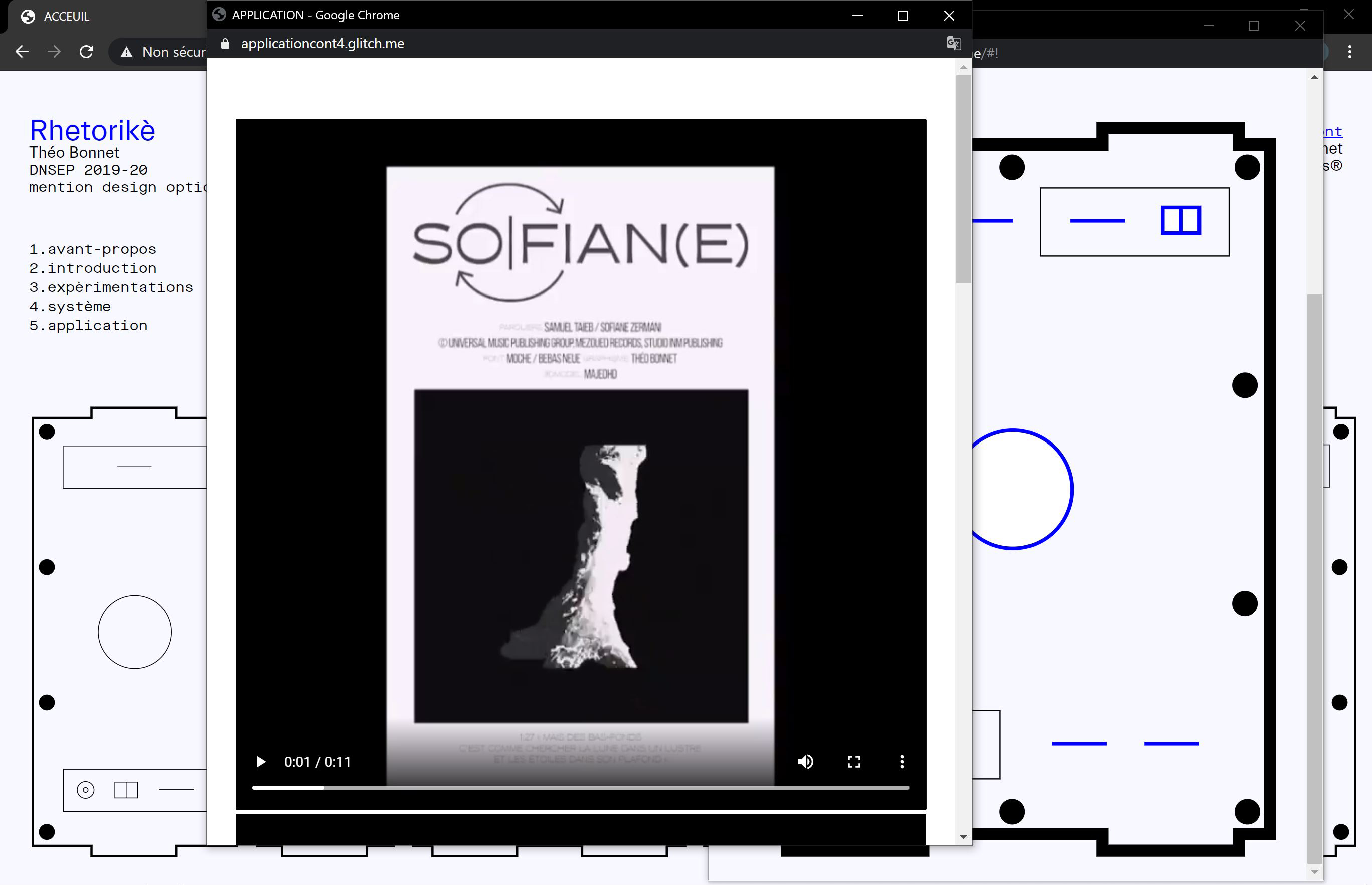Screen dimensions: 1372x885
Task: Click the Non sécurisé warning icon
Action: click(x=126, y=52)
